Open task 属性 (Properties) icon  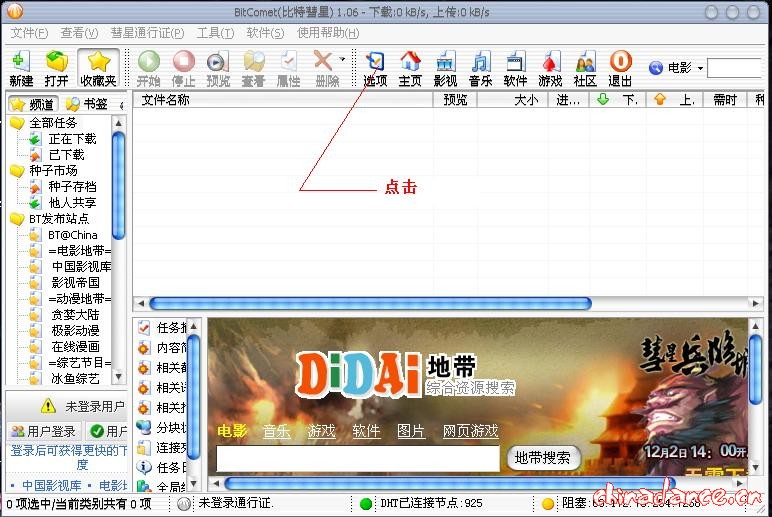[289, 68]
